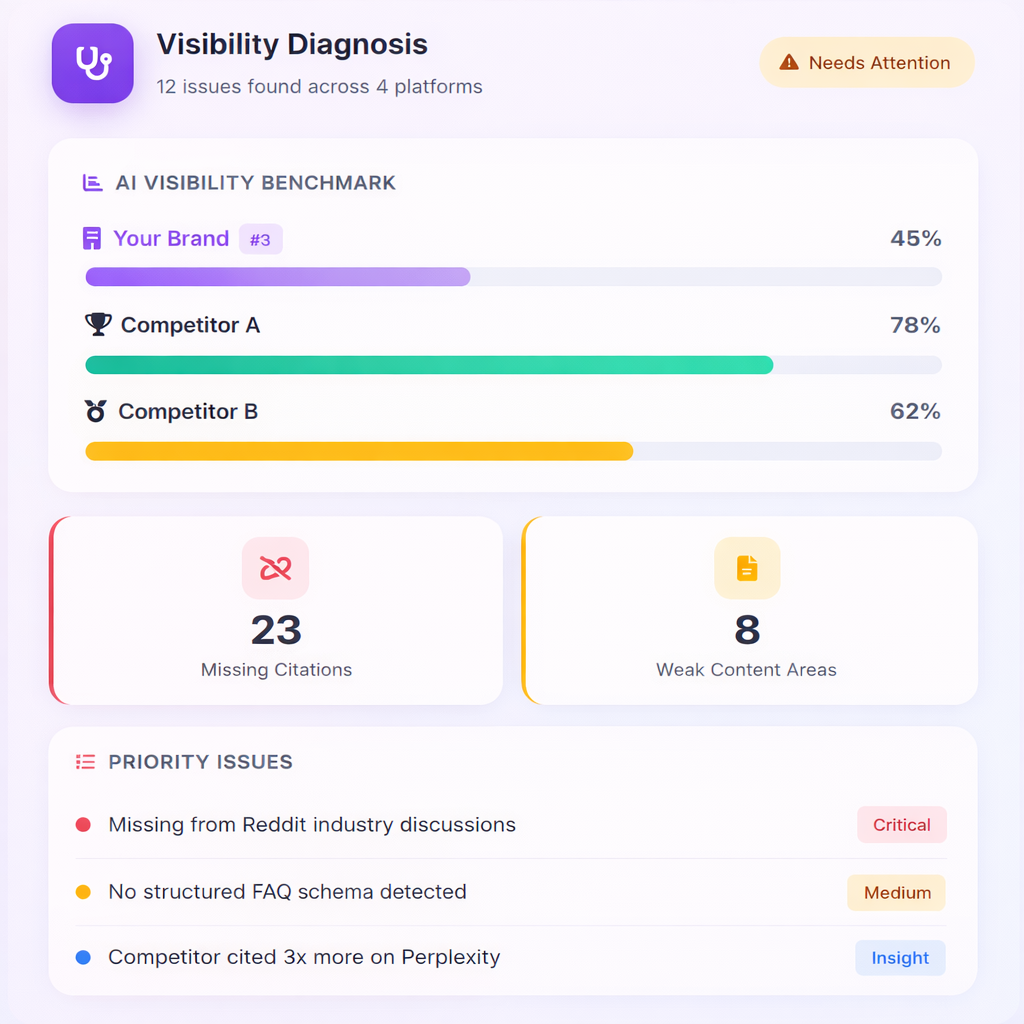
Task: Toggle the yellow status dot for FAQ schema issue
Action: pyautogui.click(x=84, y=892)
